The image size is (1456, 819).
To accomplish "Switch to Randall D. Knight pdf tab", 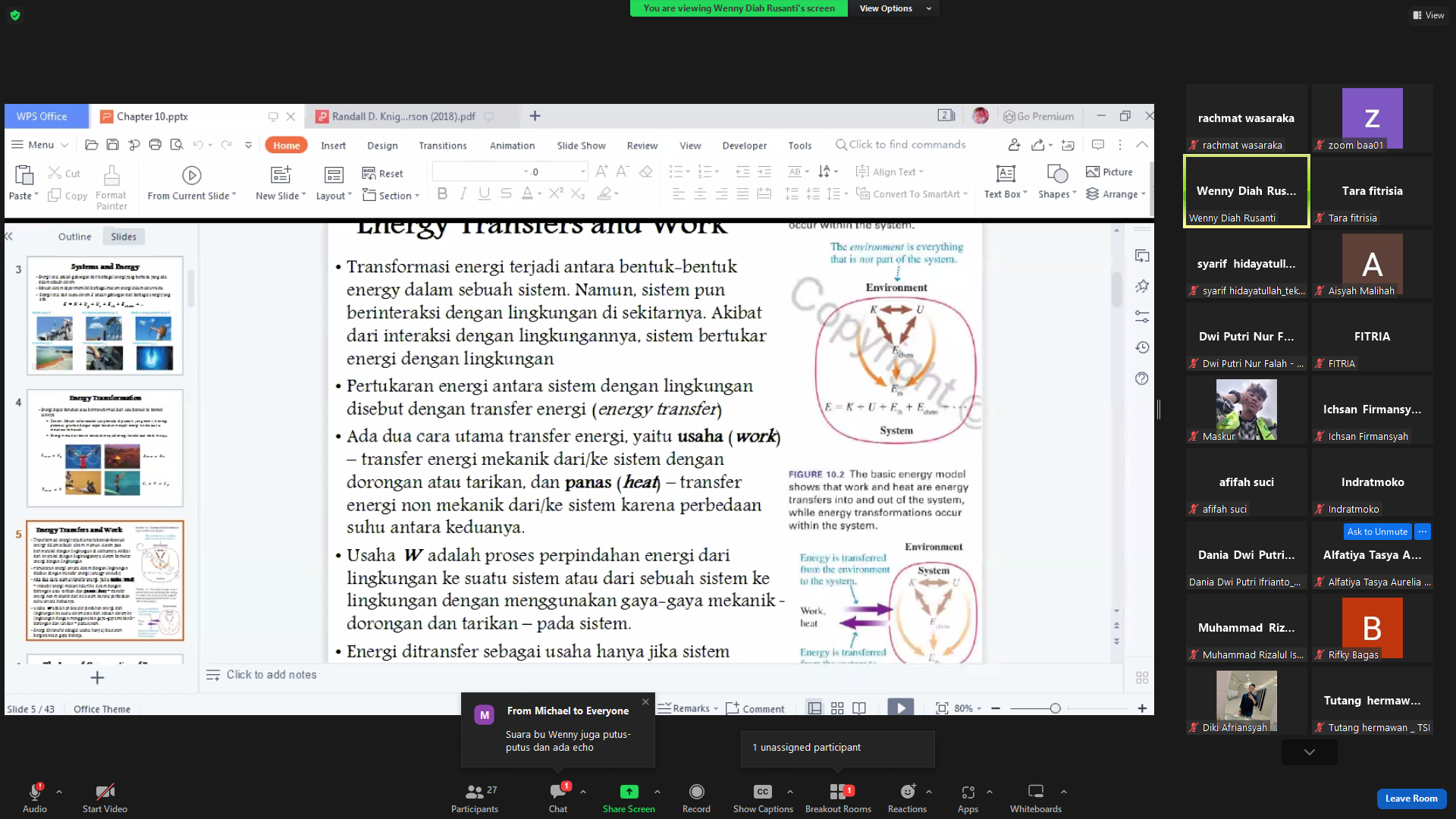I will (403, 116).
